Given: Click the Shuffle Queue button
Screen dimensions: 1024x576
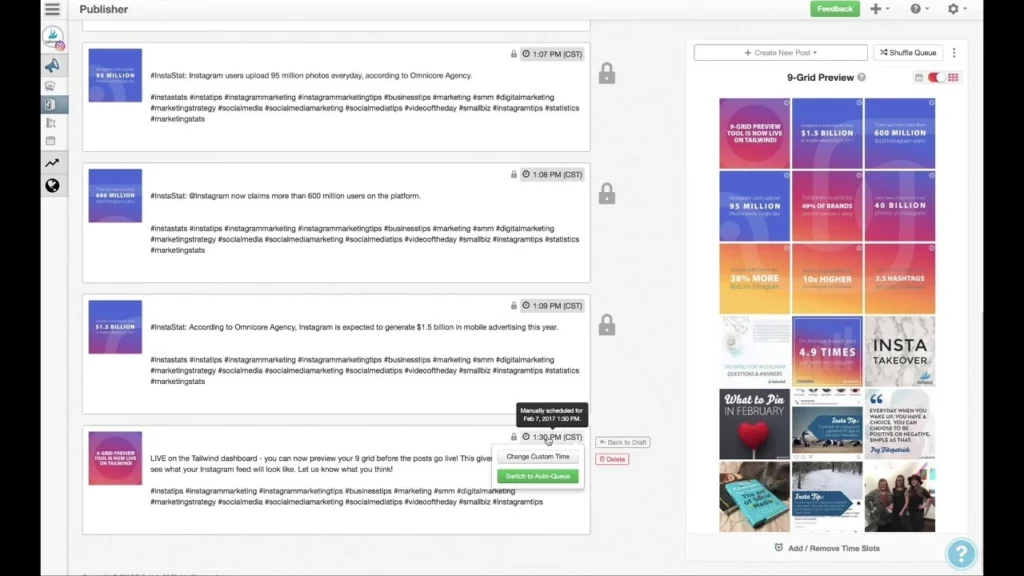Looking at the screenshot, I should coord(908,52).
